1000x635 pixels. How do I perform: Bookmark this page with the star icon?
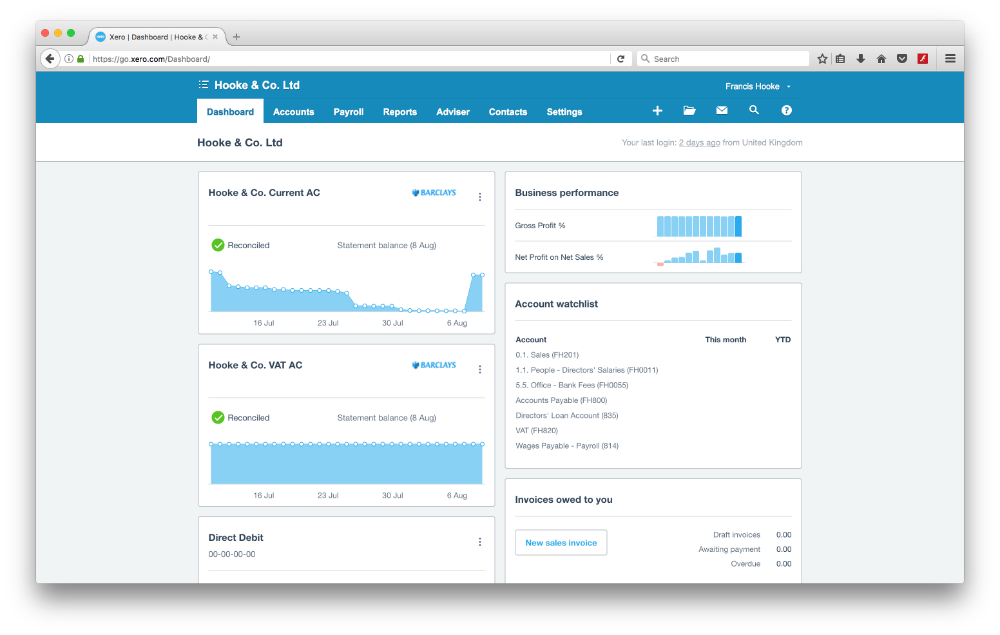coord(822,59)
